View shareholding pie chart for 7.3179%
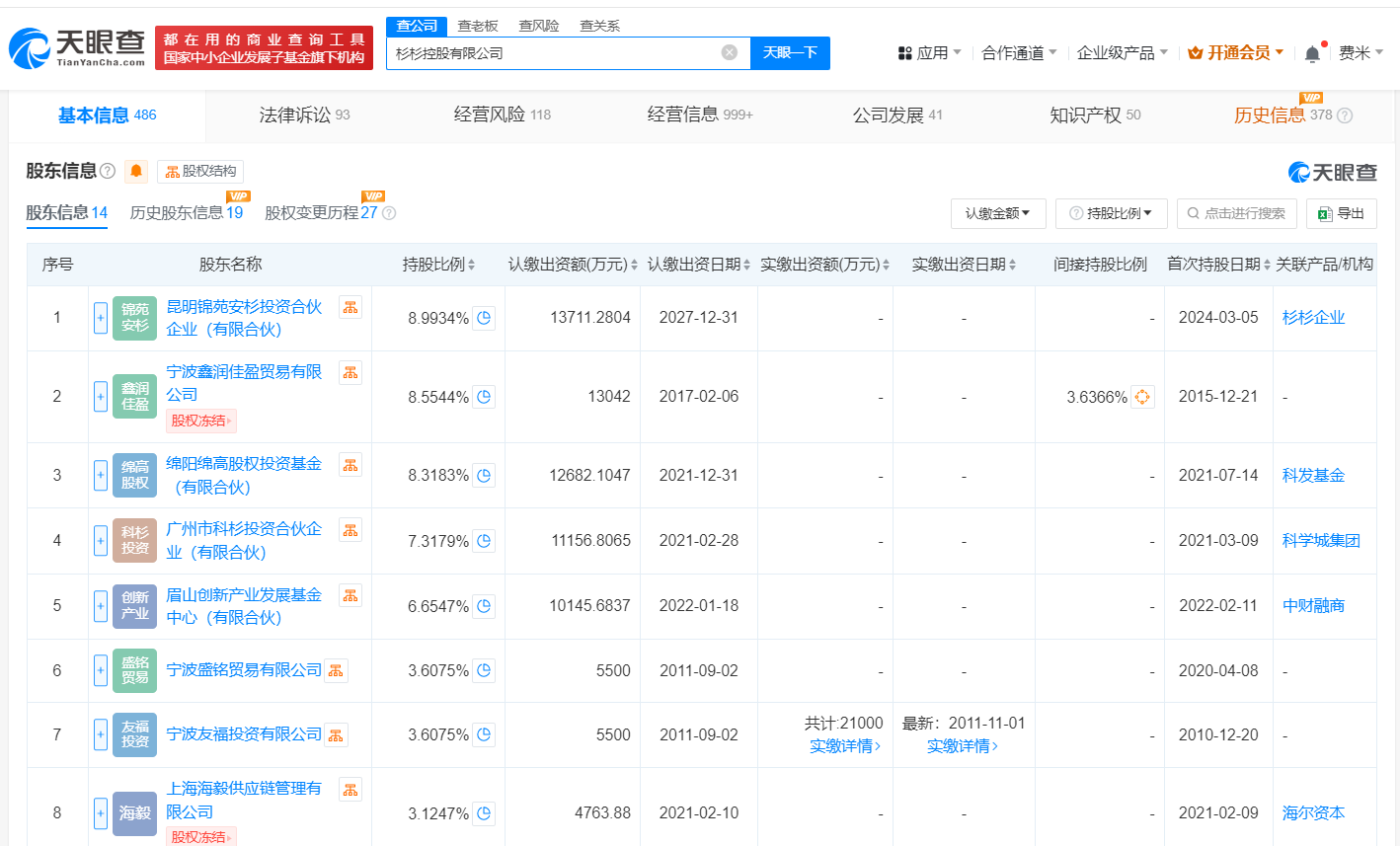The width and height of the screenshot is (1400, 846). pyautogui.click(x=484, y=541)
